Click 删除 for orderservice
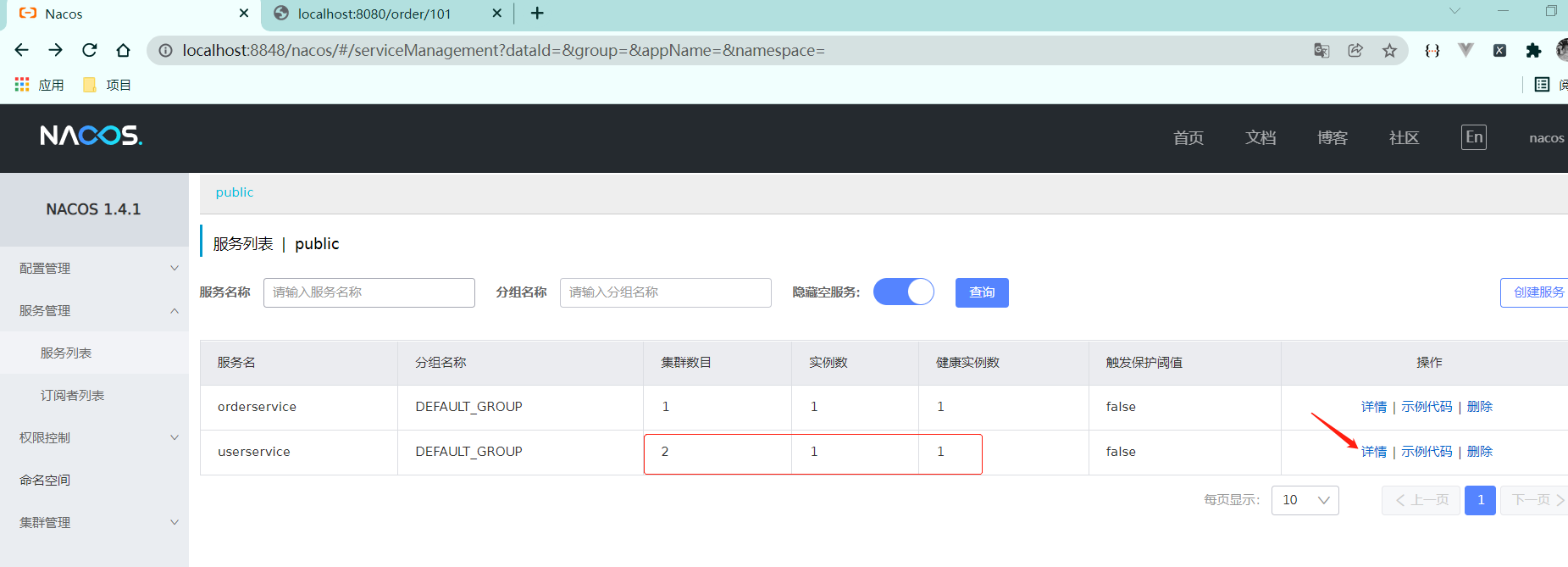1568x567 pixels. pyautogui.click(x=1480, y=407)
